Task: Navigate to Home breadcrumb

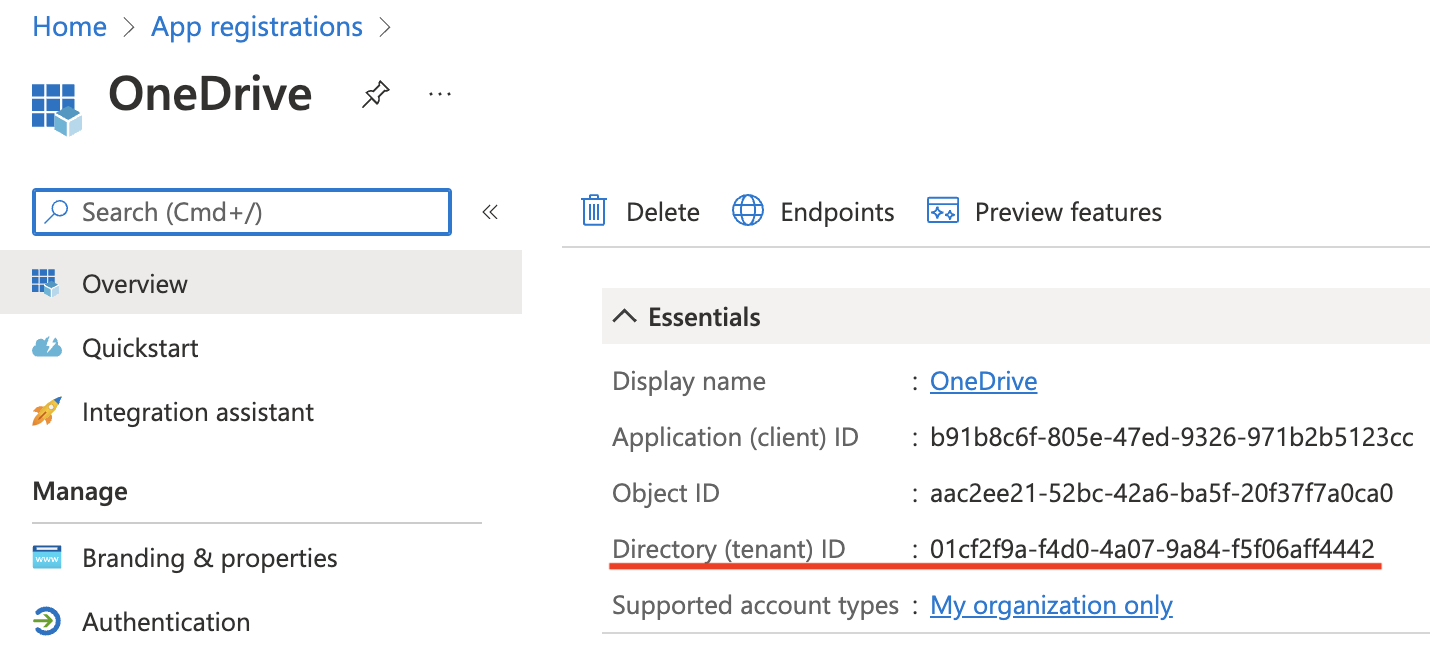Action: (x=69, y=26)
